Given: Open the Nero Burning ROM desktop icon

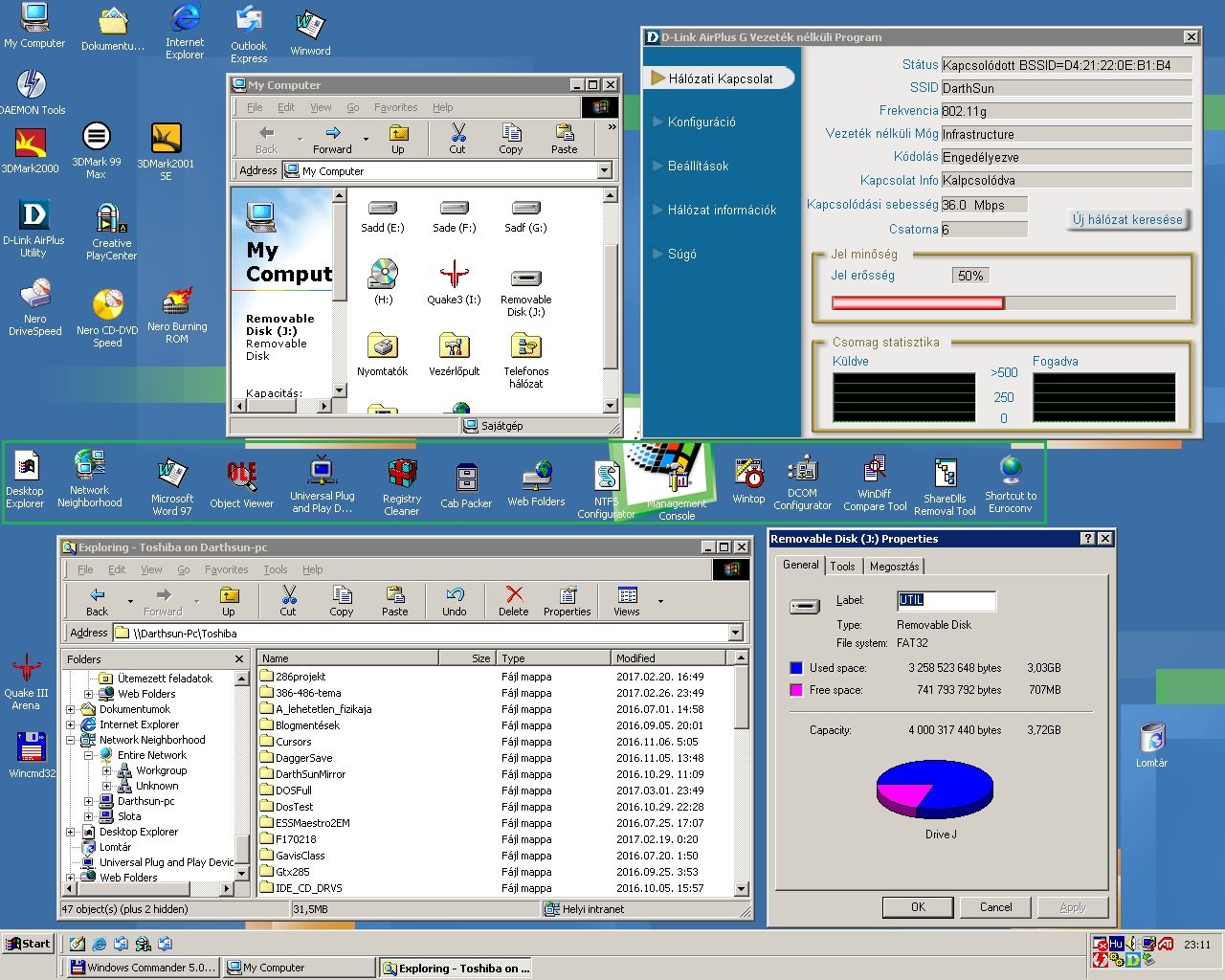Looking at the screenshot, I should (177, 314).
